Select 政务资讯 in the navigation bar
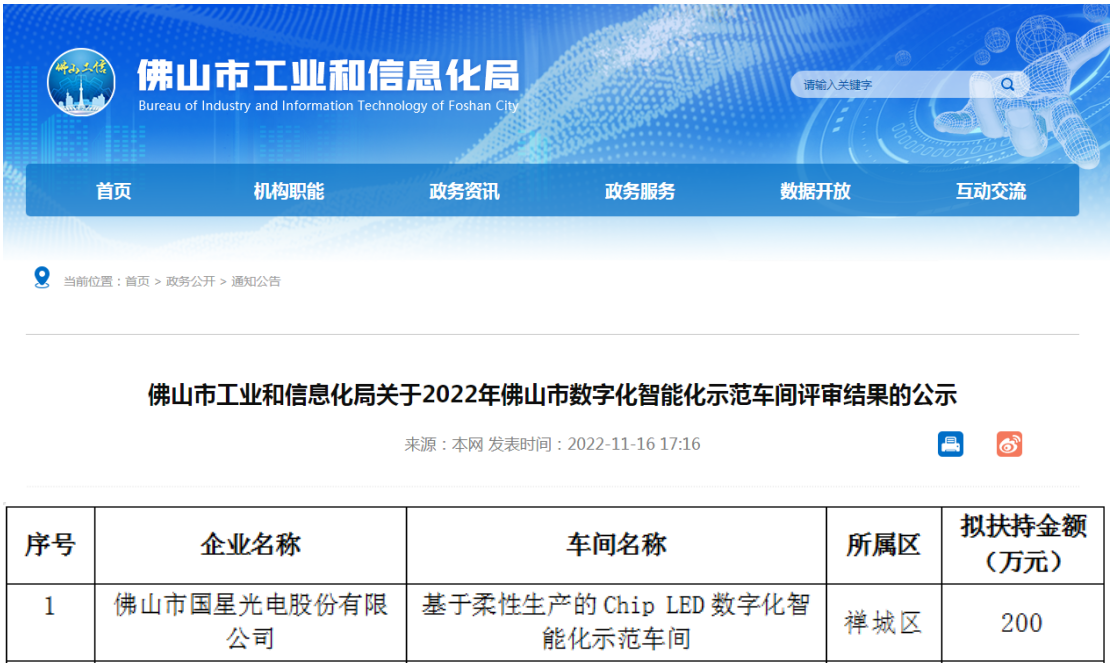The width and height of the screenshot is (1113, 663). [464, 191]
